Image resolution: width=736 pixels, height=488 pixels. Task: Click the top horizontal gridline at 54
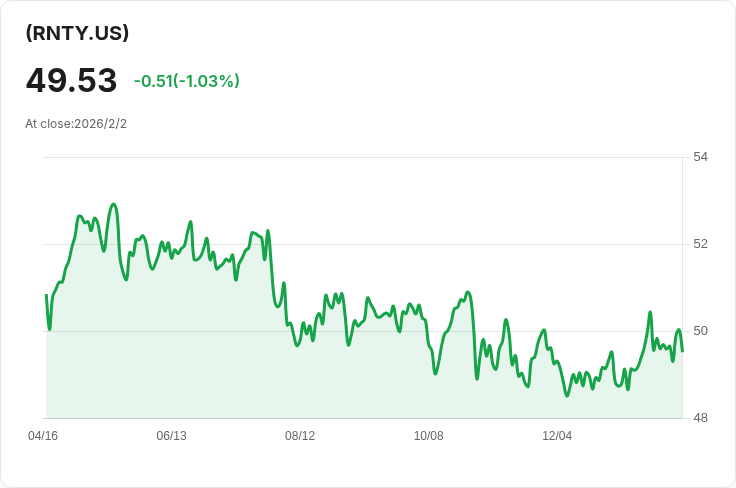[x=360, y=157]
